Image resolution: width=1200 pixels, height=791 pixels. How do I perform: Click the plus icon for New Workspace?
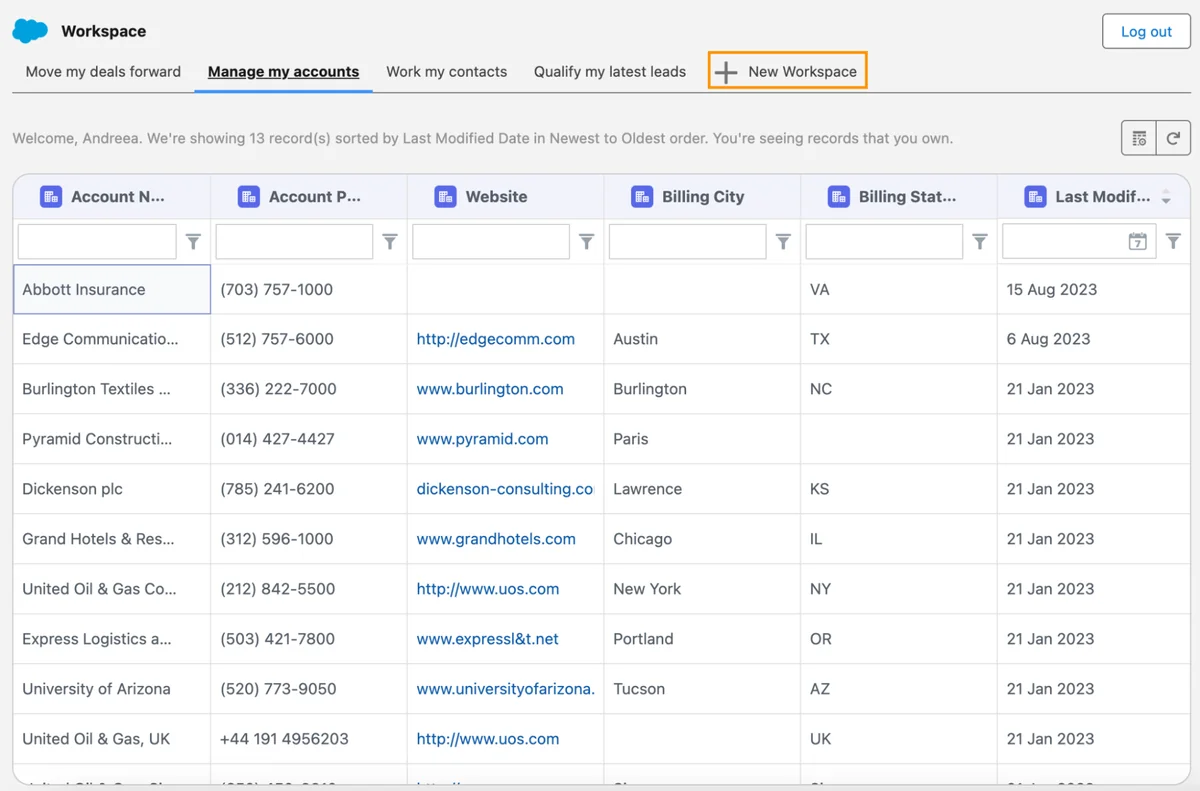tap(726, 72)
